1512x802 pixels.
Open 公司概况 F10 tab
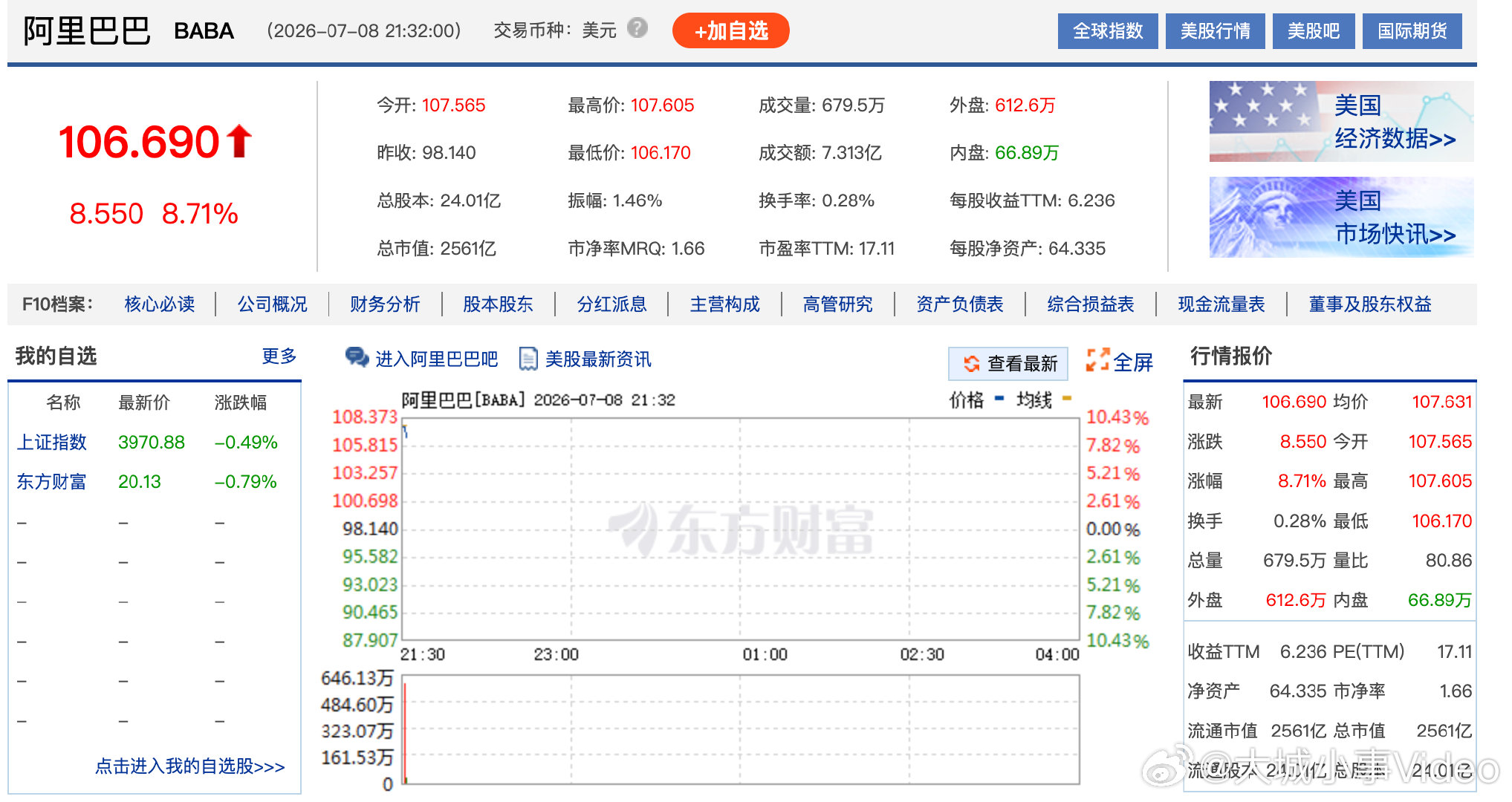[x=273, y=304]
